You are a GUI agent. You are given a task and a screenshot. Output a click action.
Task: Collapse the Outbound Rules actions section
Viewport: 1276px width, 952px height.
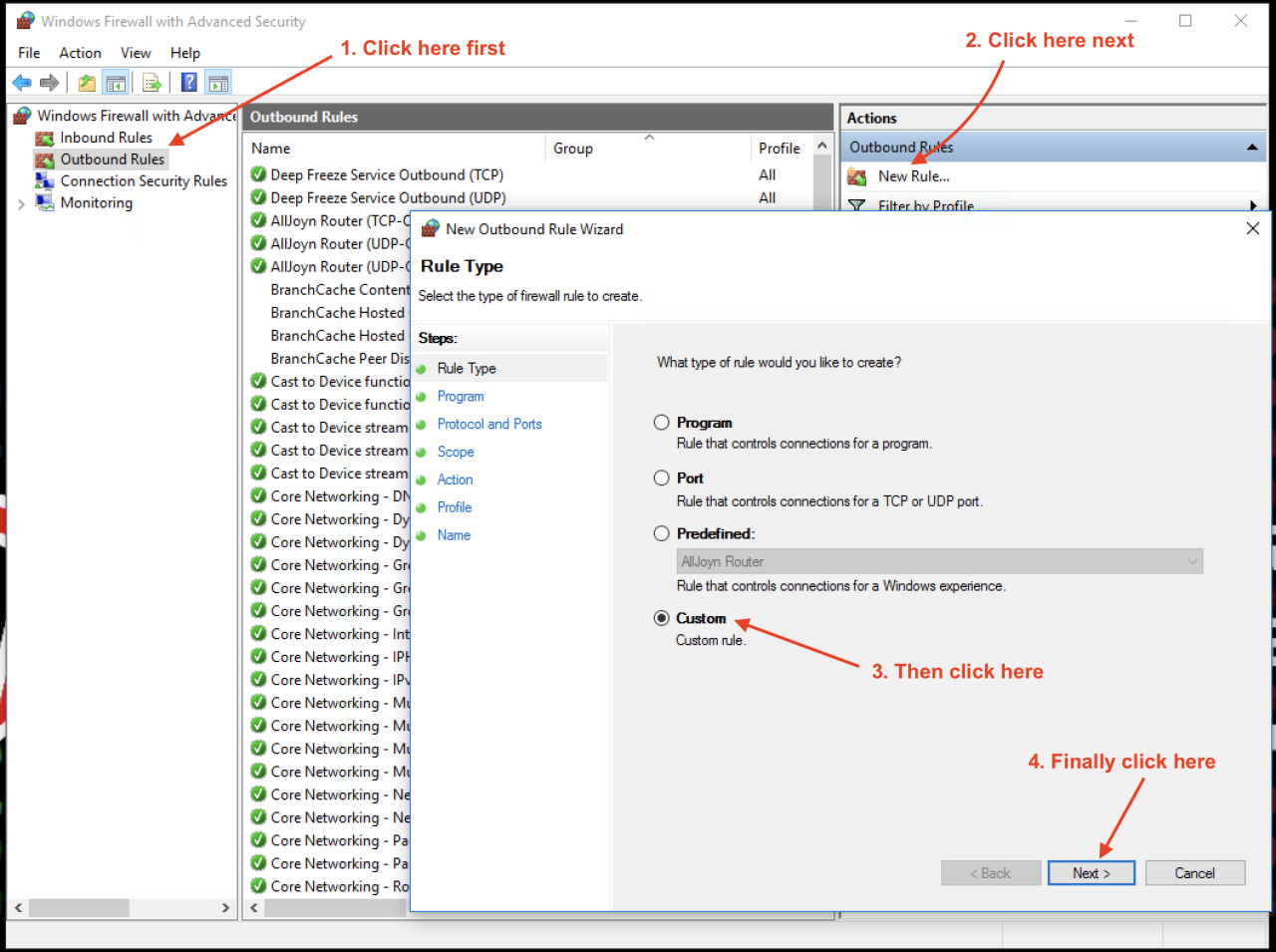coord(1252,148)
